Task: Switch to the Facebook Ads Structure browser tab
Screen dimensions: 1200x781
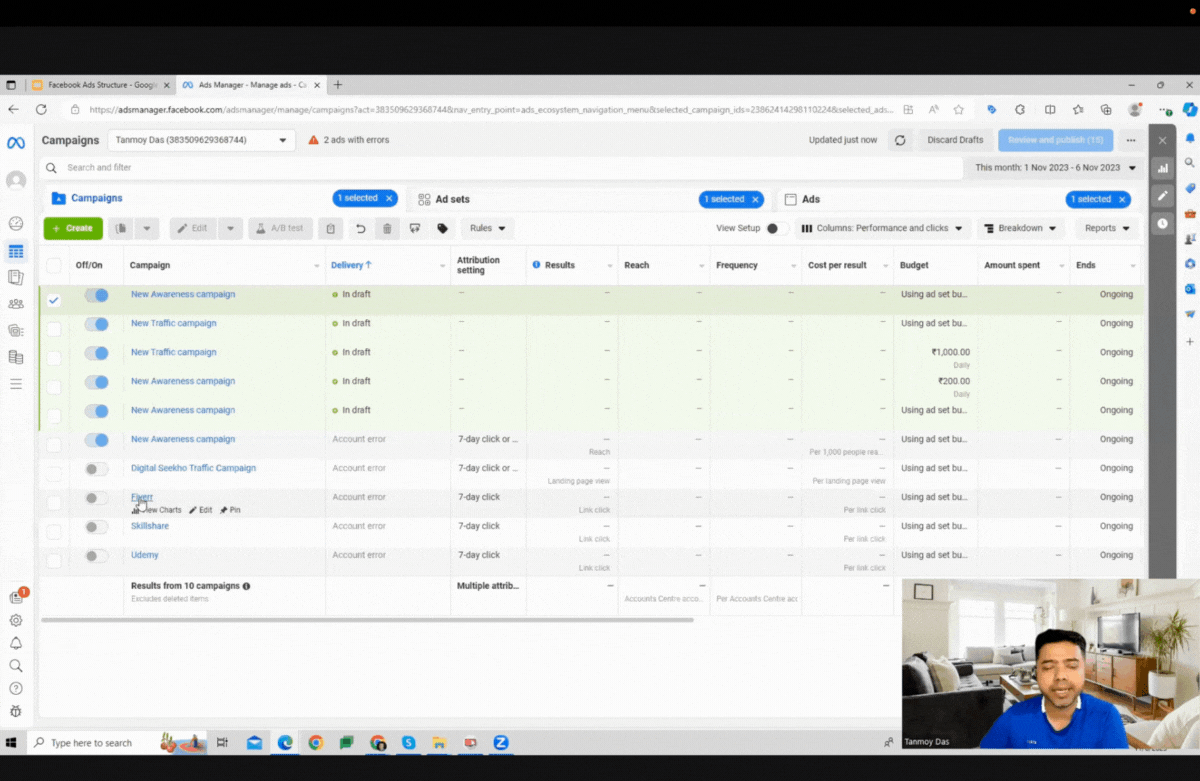Action: [101, 85]
